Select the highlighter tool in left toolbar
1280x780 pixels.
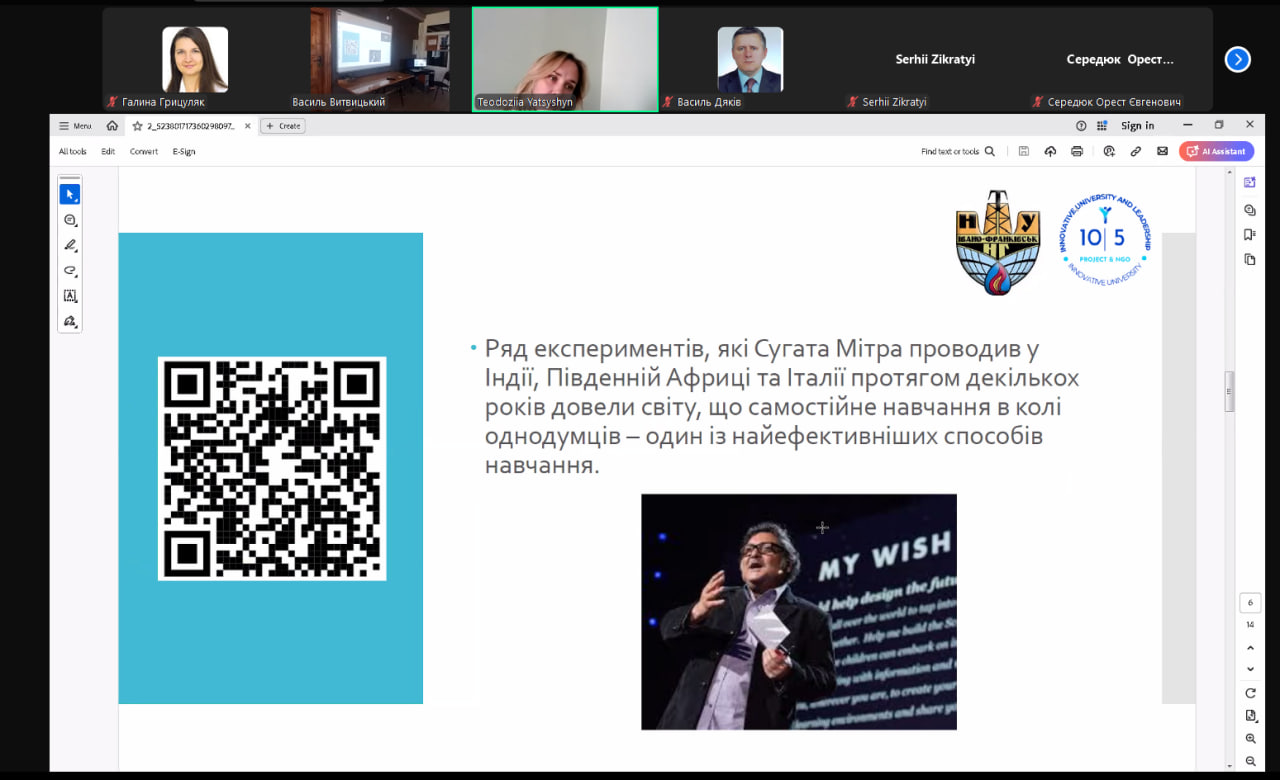(70, 245)
